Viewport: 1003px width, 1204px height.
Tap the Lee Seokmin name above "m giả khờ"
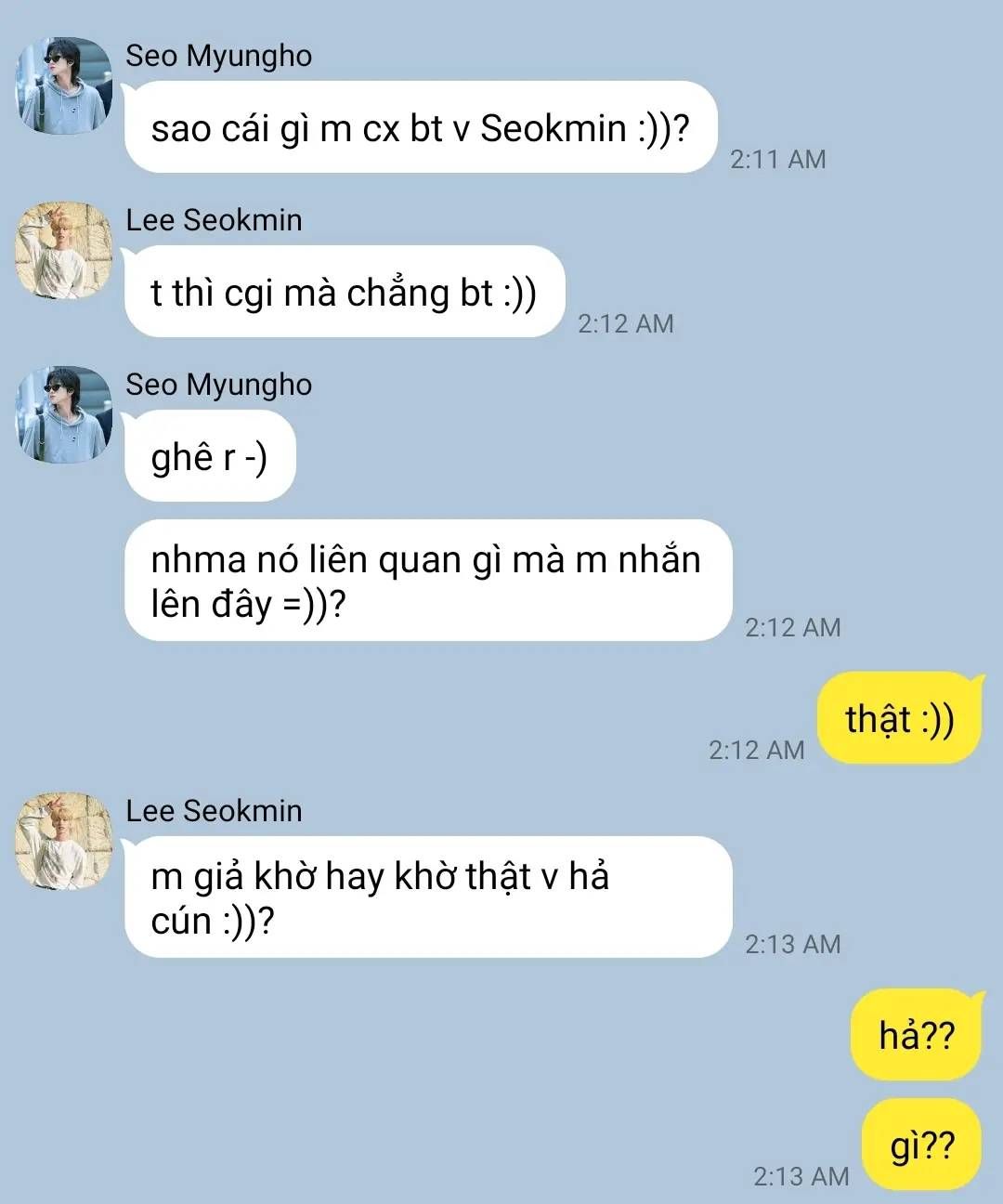214,811
